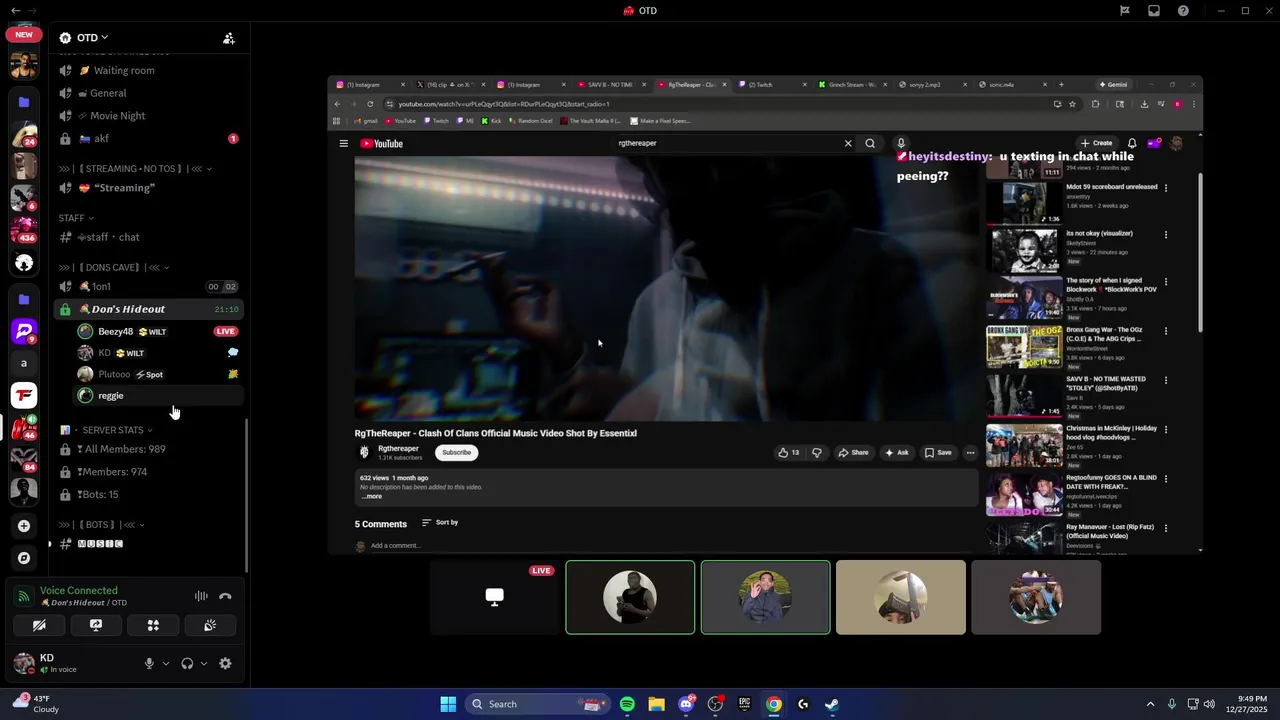This screenshot has width=1280, height=720.
Task: Collapse the STAFF category
Action: (76, 218)
